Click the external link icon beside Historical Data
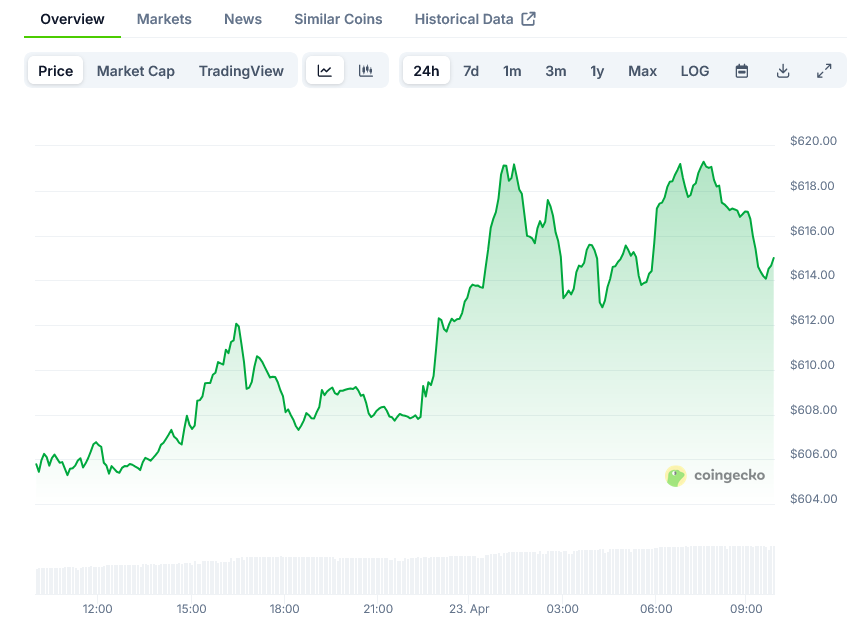This screenshot has width=847, height=627. pyautogui.click(x=529, y=19)
